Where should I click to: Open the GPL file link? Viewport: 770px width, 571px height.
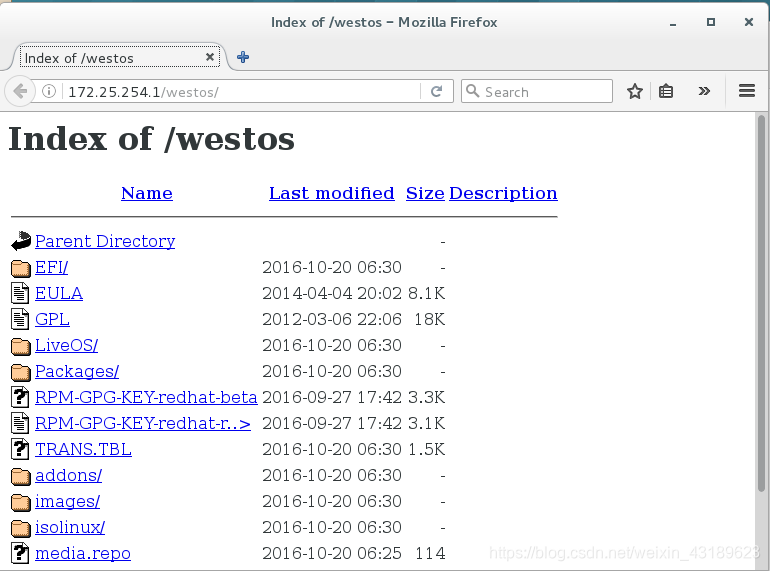[x=52, y=319]
